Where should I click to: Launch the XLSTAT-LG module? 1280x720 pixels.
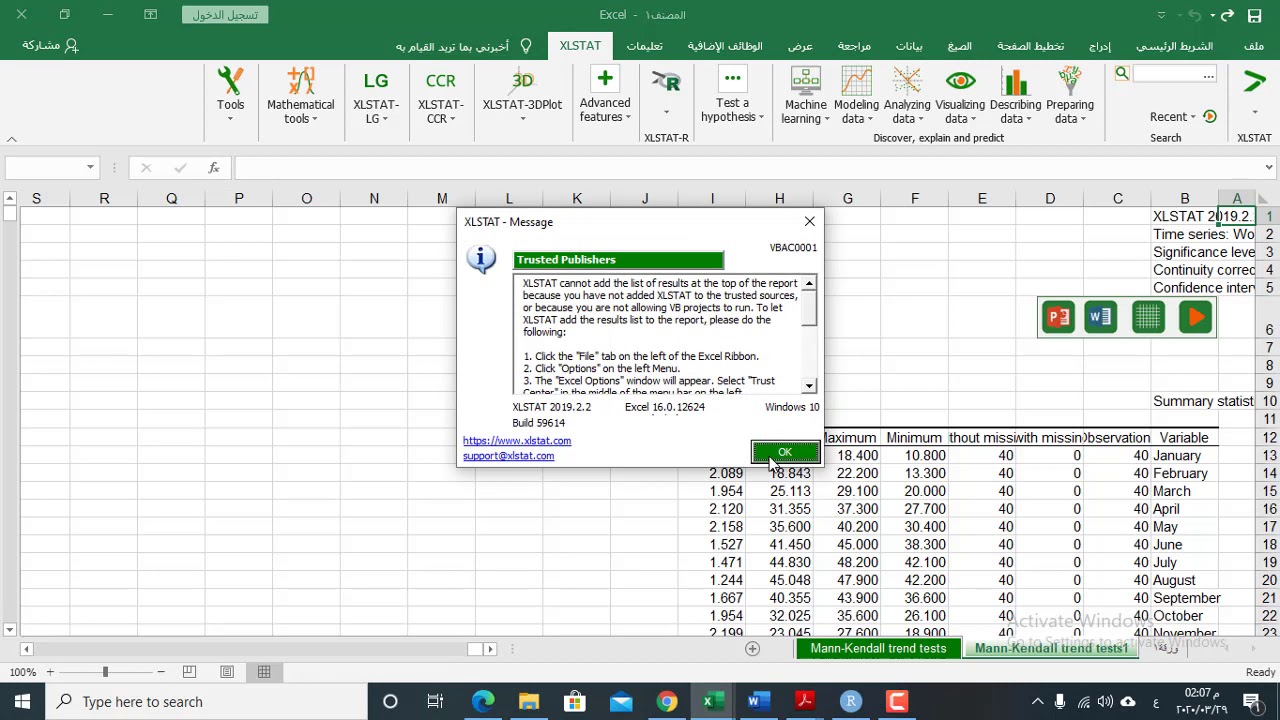click(376, 96)
